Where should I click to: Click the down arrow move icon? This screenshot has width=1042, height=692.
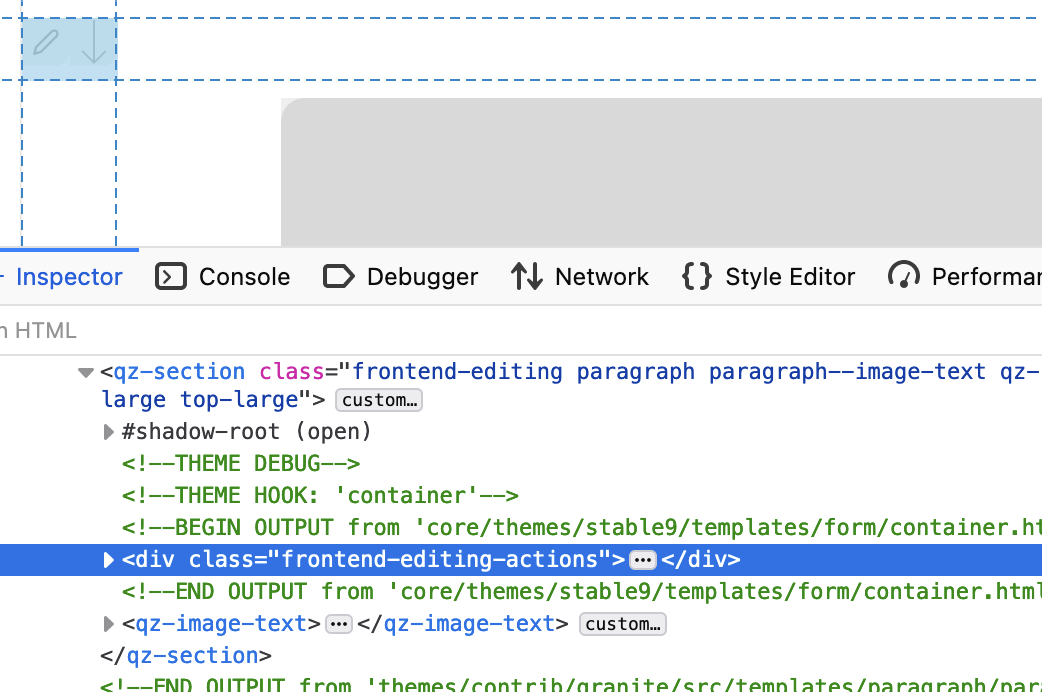click(93, 43)
